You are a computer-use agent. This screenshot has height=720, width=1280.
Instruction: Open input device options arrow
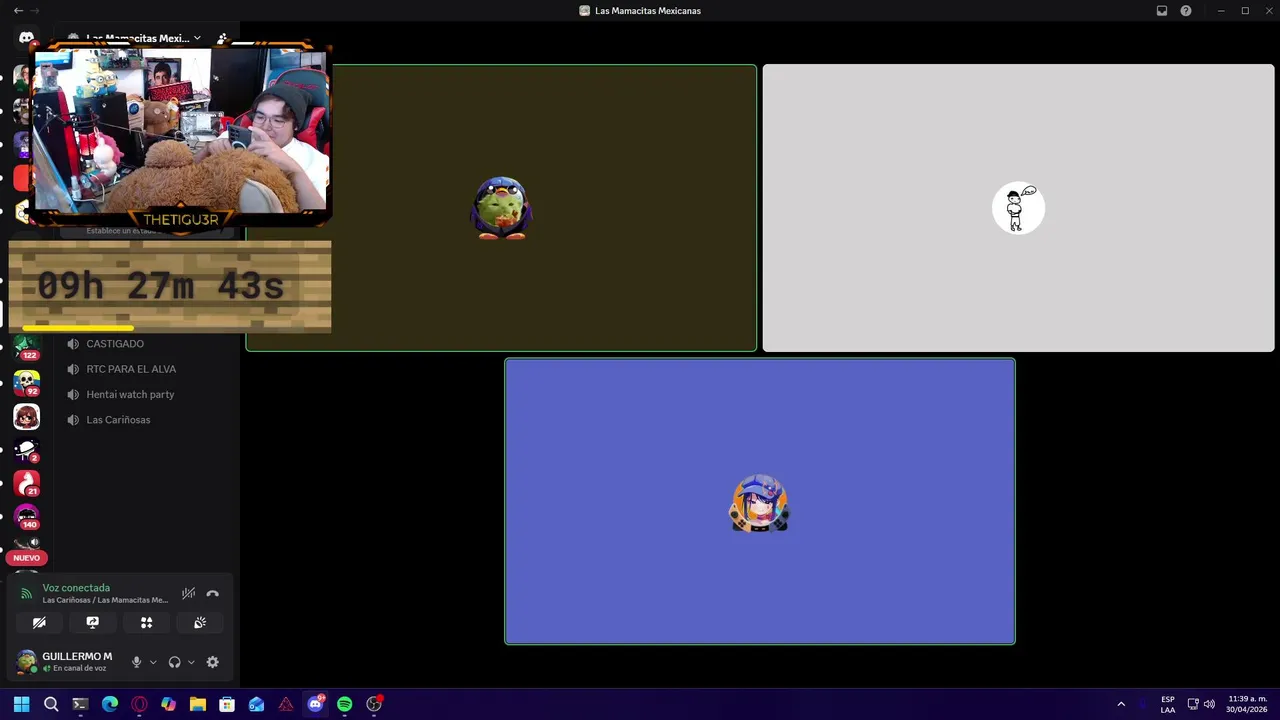tap(153, 662)
